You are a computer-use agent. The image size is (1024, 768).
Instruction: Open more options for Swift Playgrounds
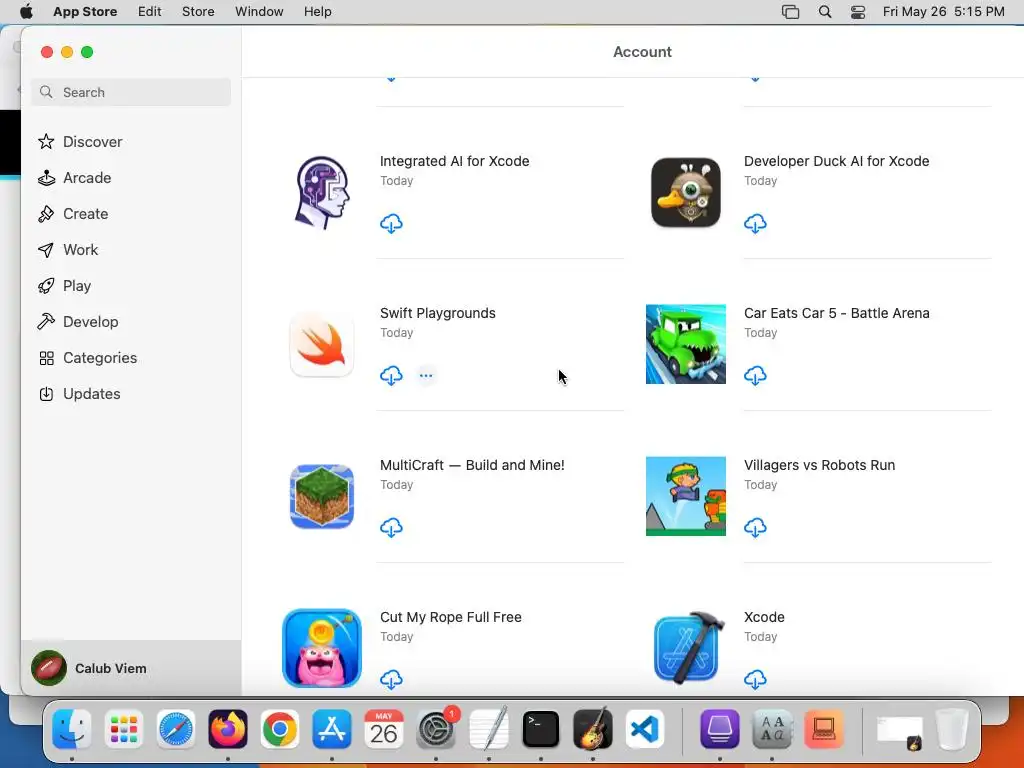coord(426,376)
